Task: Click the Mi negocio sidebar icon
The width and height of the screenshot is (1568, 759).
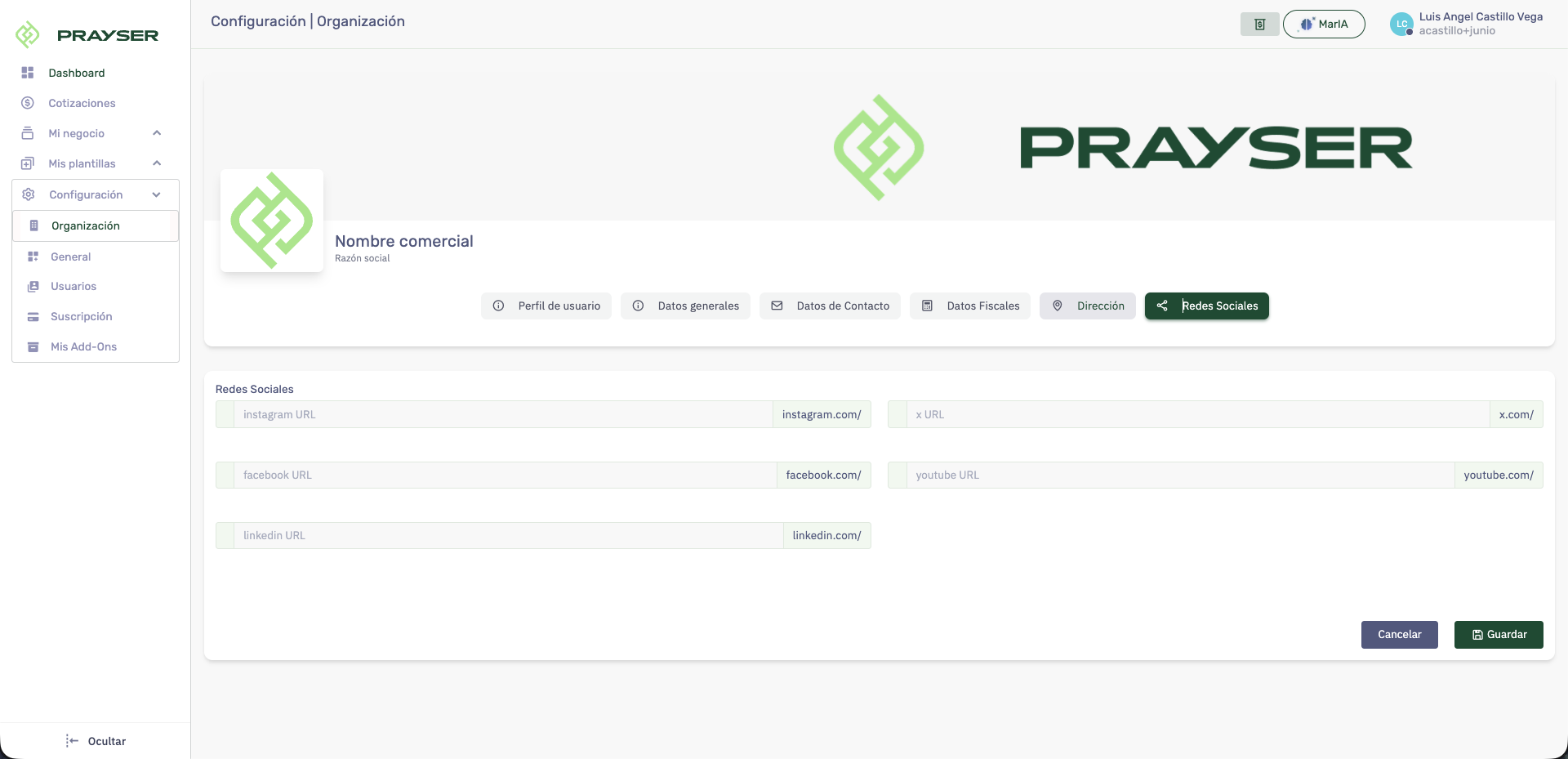Action: [28, 133]
